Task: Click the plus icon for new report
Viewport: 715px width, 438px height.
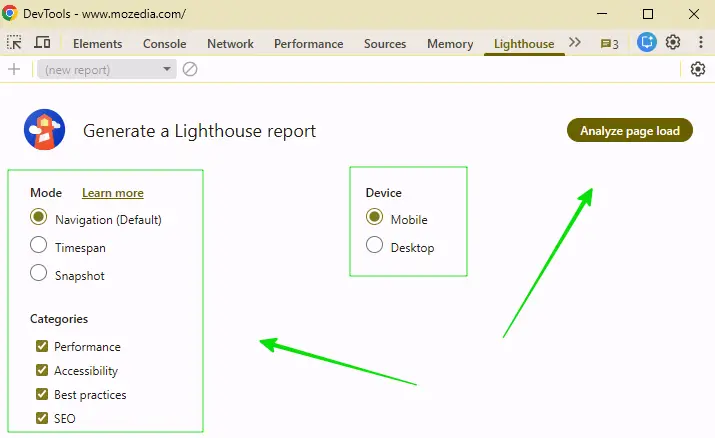Action: (x=14, y=69)
